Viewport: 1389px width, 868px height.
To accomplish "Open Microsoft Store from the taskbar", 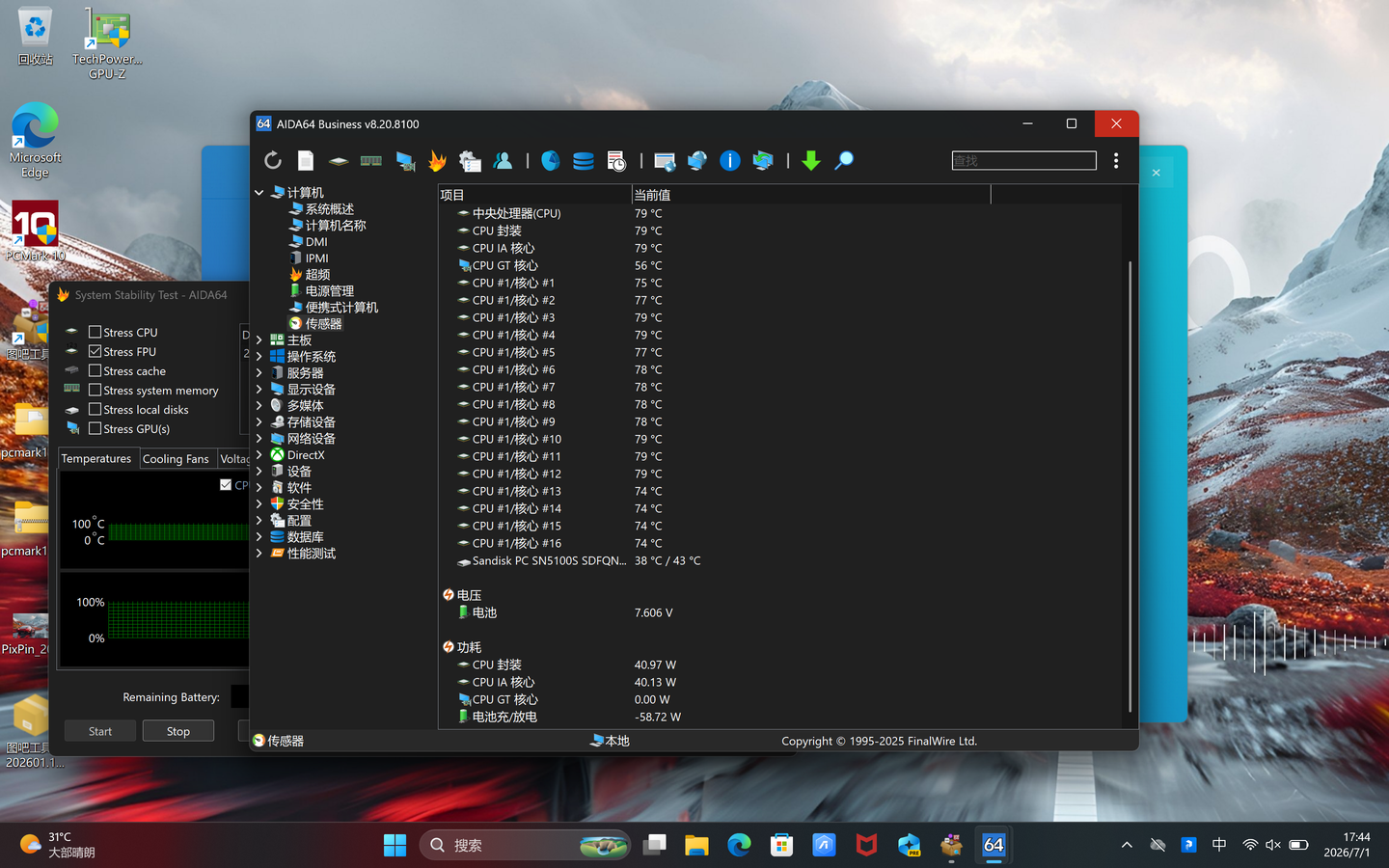I will (781, 845).
